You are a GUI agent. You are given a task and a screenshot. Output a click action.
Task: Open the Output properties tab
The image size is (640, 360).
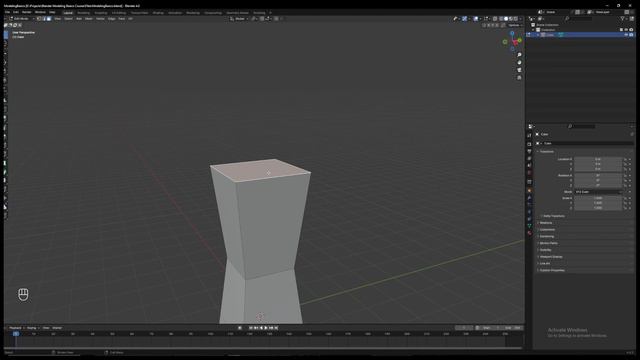coord(529,151)
